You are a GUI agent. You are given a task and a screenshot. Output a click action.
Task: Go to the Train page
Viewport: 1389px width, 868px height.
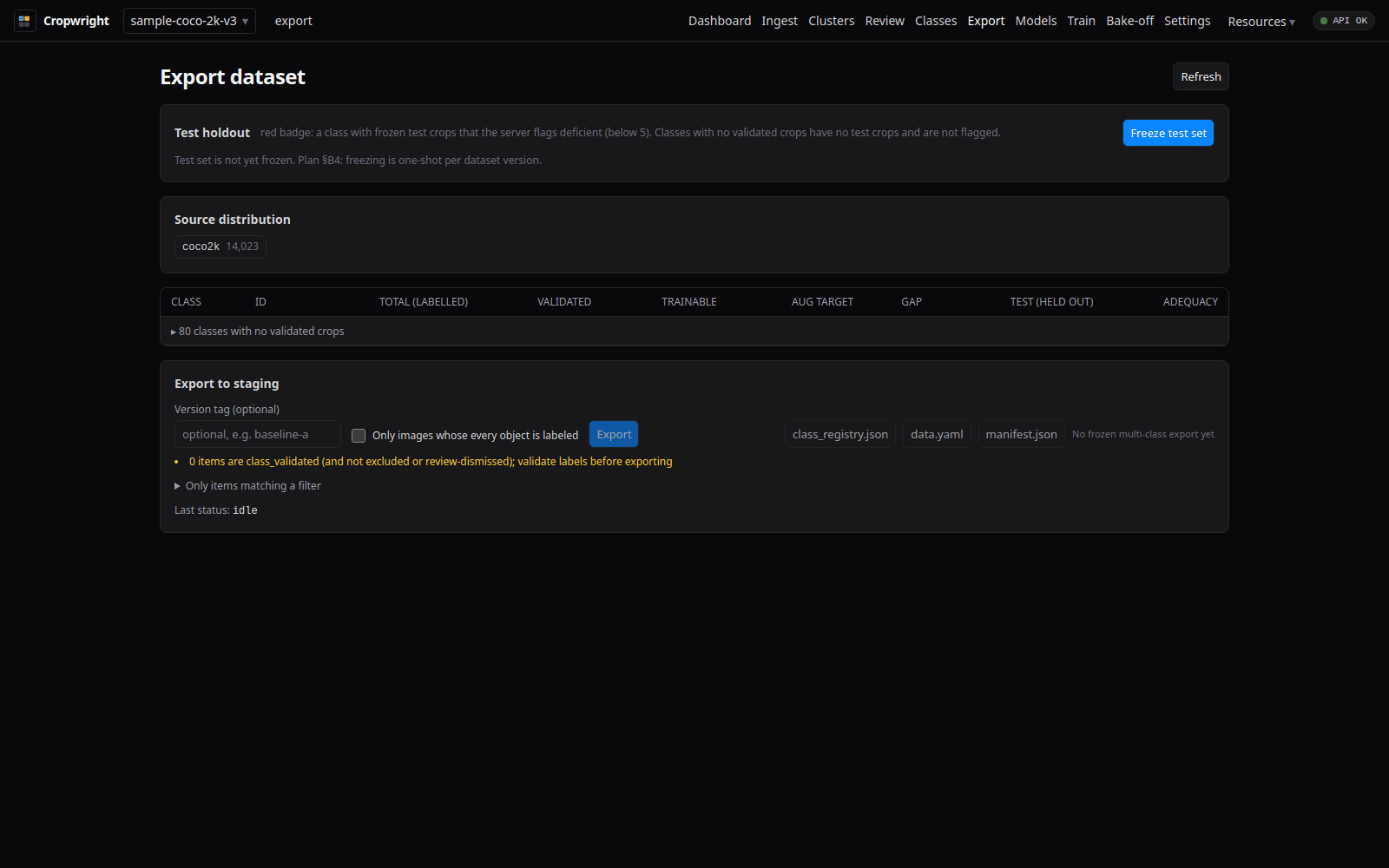coord(1081,21)
